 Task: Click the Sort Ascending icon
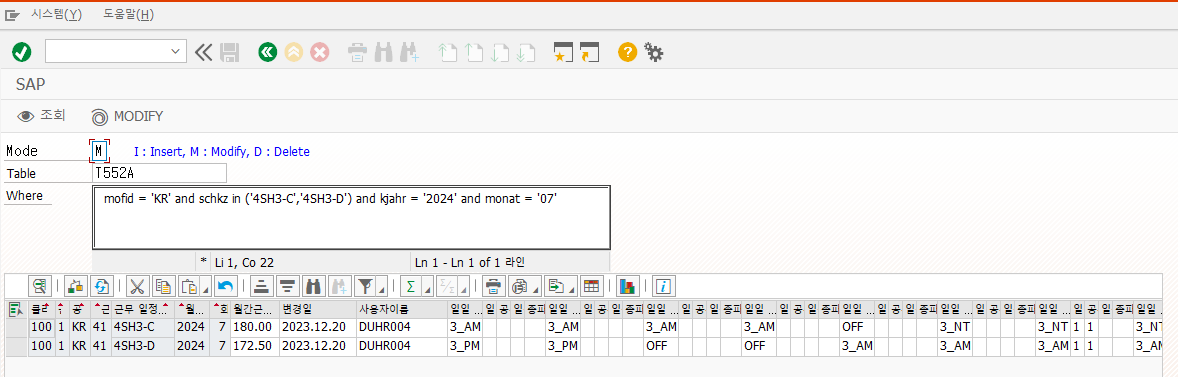pyautogui.click(x=260, y=286)
